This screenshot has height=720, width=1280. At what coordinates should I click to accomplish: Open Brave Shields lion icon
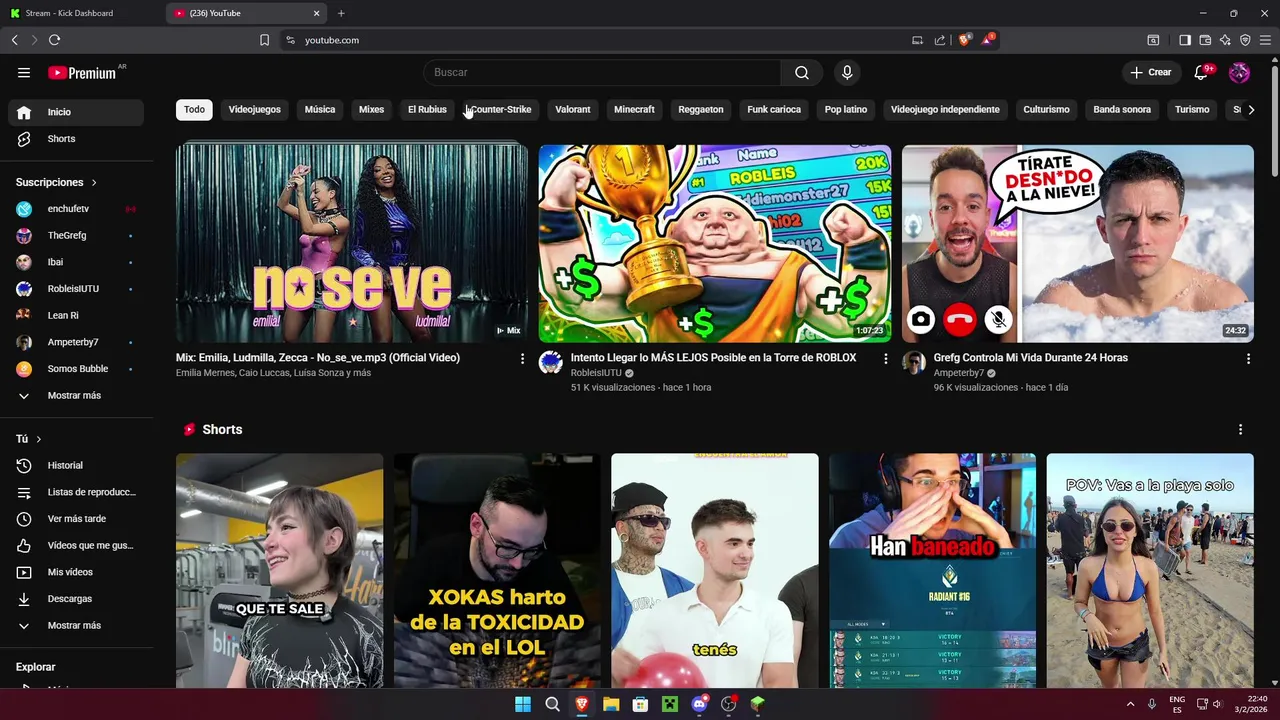point(964,40)
